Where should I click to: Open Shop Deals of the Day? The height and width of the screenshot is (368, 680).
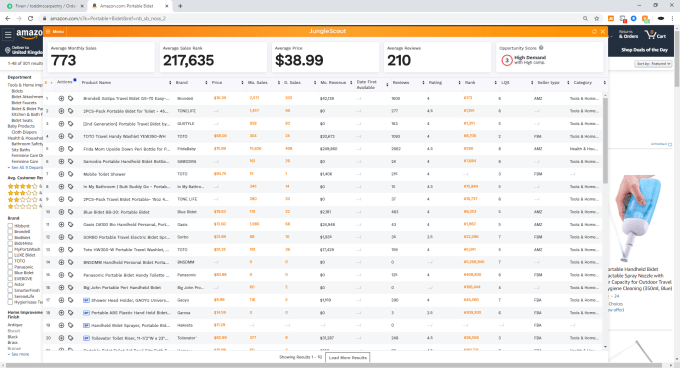(644, 50)
